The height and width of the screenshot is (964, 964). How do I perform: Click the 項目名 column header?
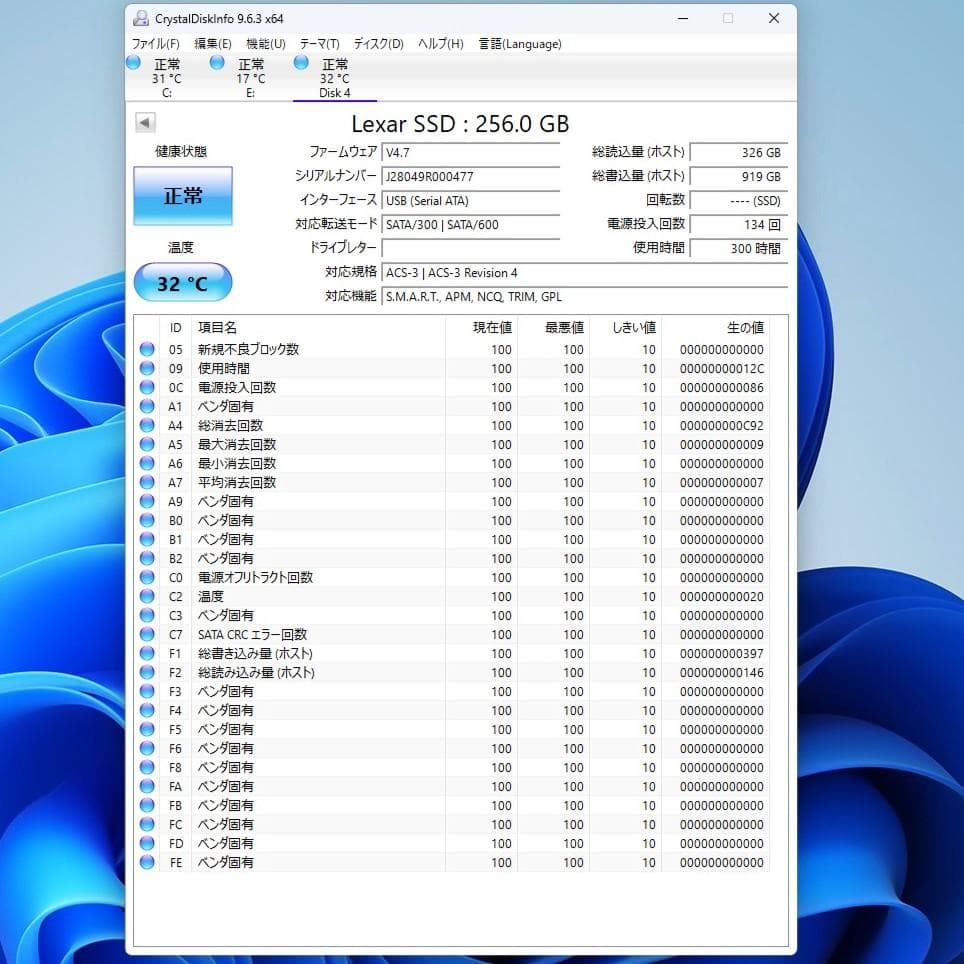[318, 328]
